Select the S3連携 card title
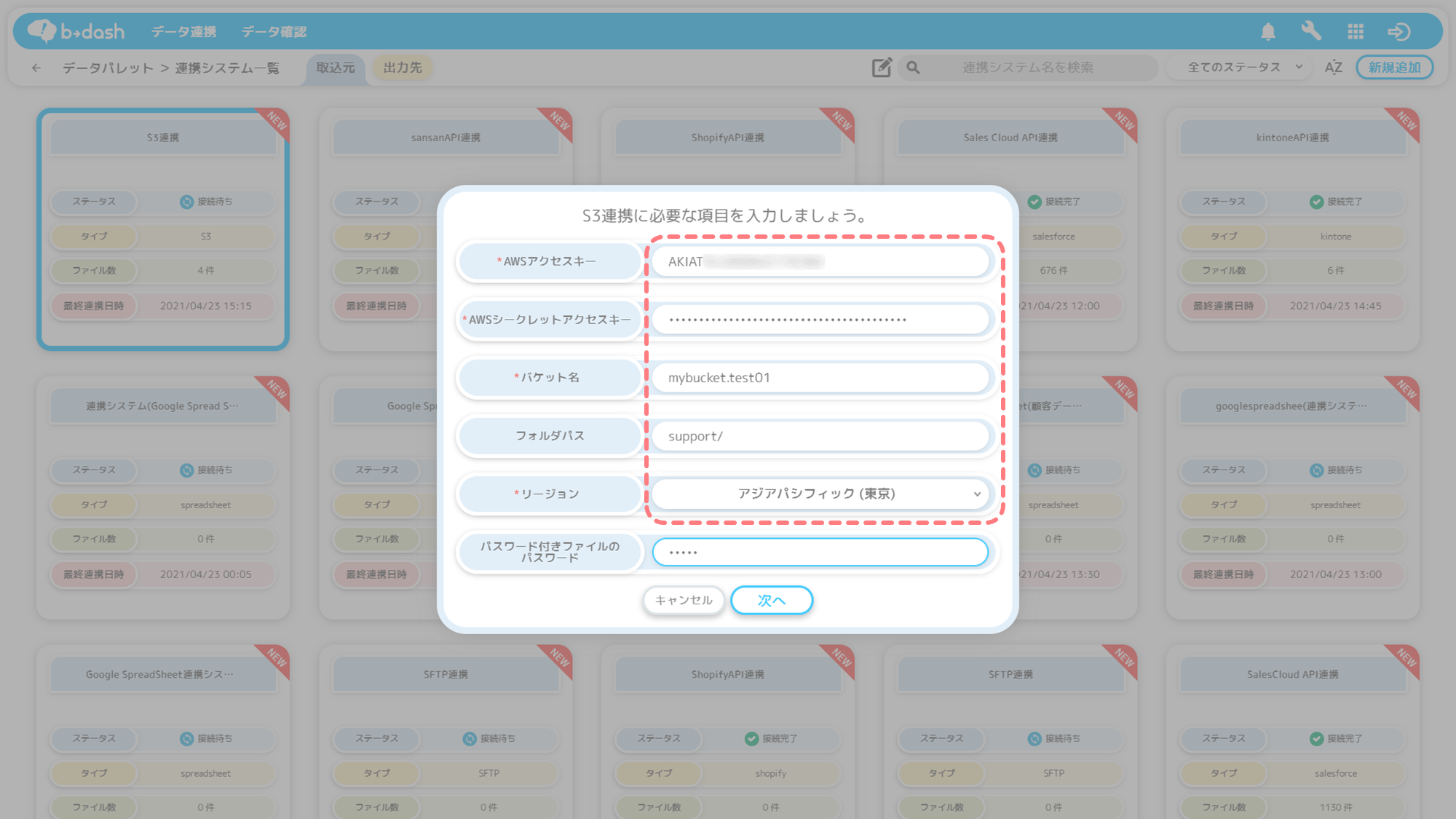This screenshot has height=819, width=1456. [x=163, y=138]
